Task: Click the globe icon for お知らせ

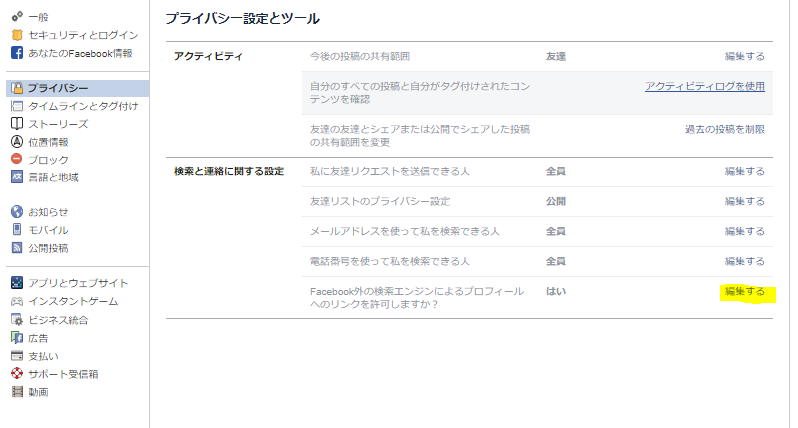Action: pos(17,212)
